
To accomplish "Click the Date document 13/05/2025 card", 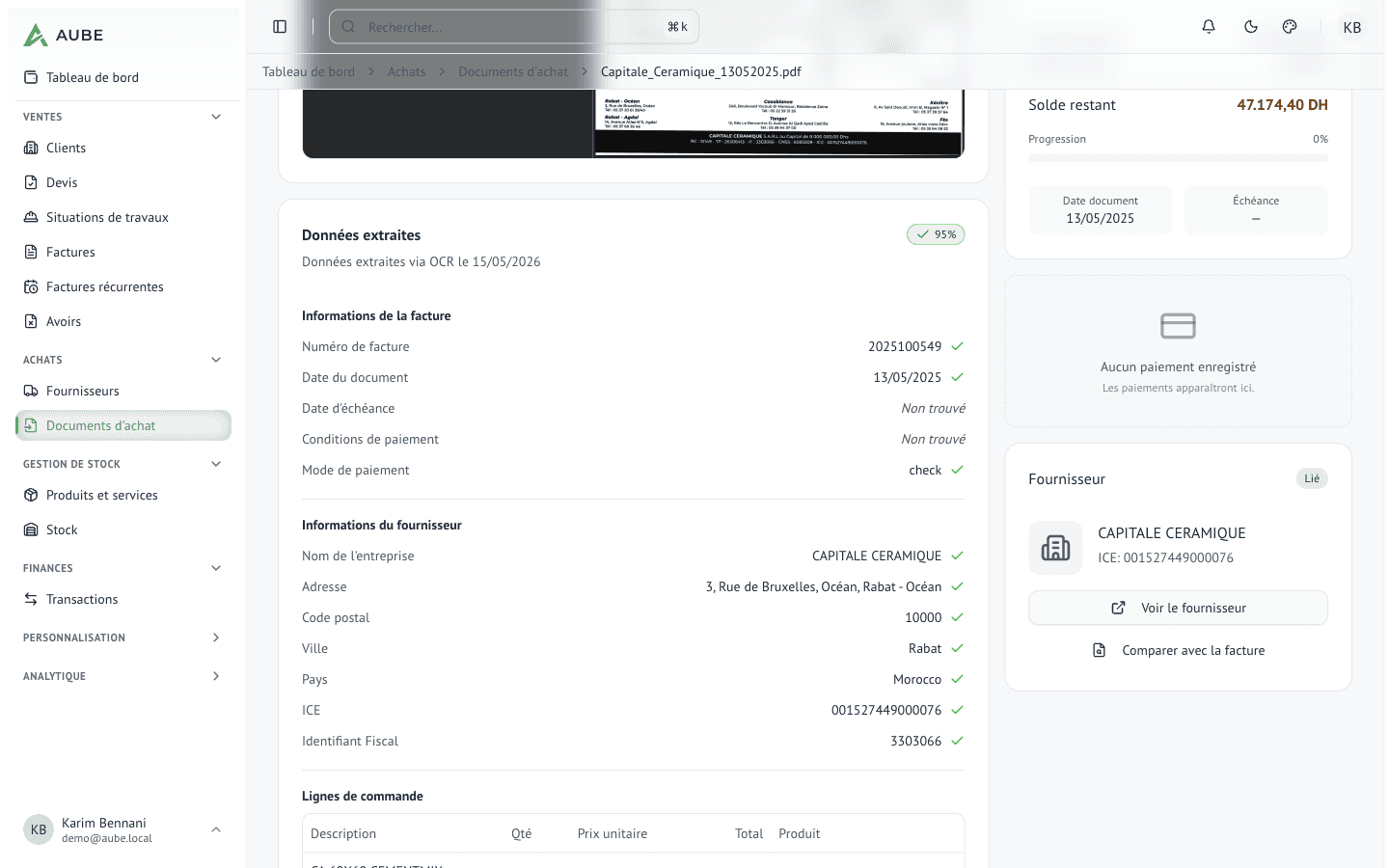I will tap(1100, 210).
